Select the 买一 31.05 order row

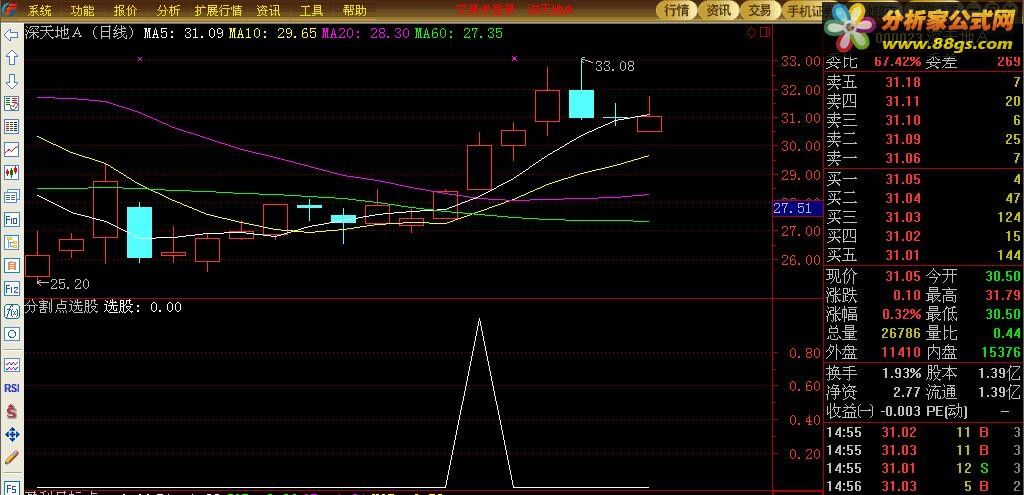[x=923, y=179]
